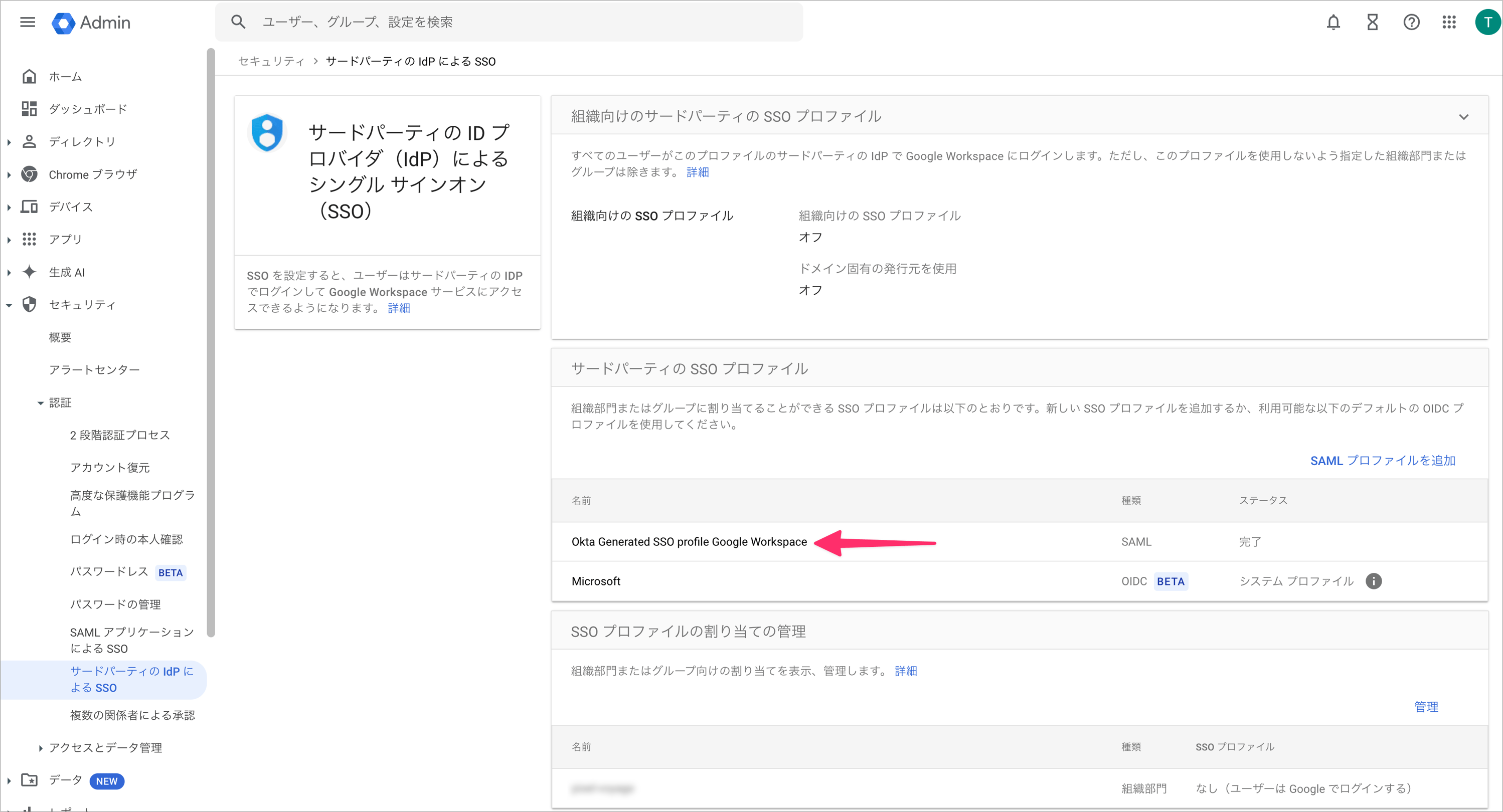Click the info icon beside システムプロファイル
Image resolution: width=1503 pixels, height=812 pixels.
1374,581
